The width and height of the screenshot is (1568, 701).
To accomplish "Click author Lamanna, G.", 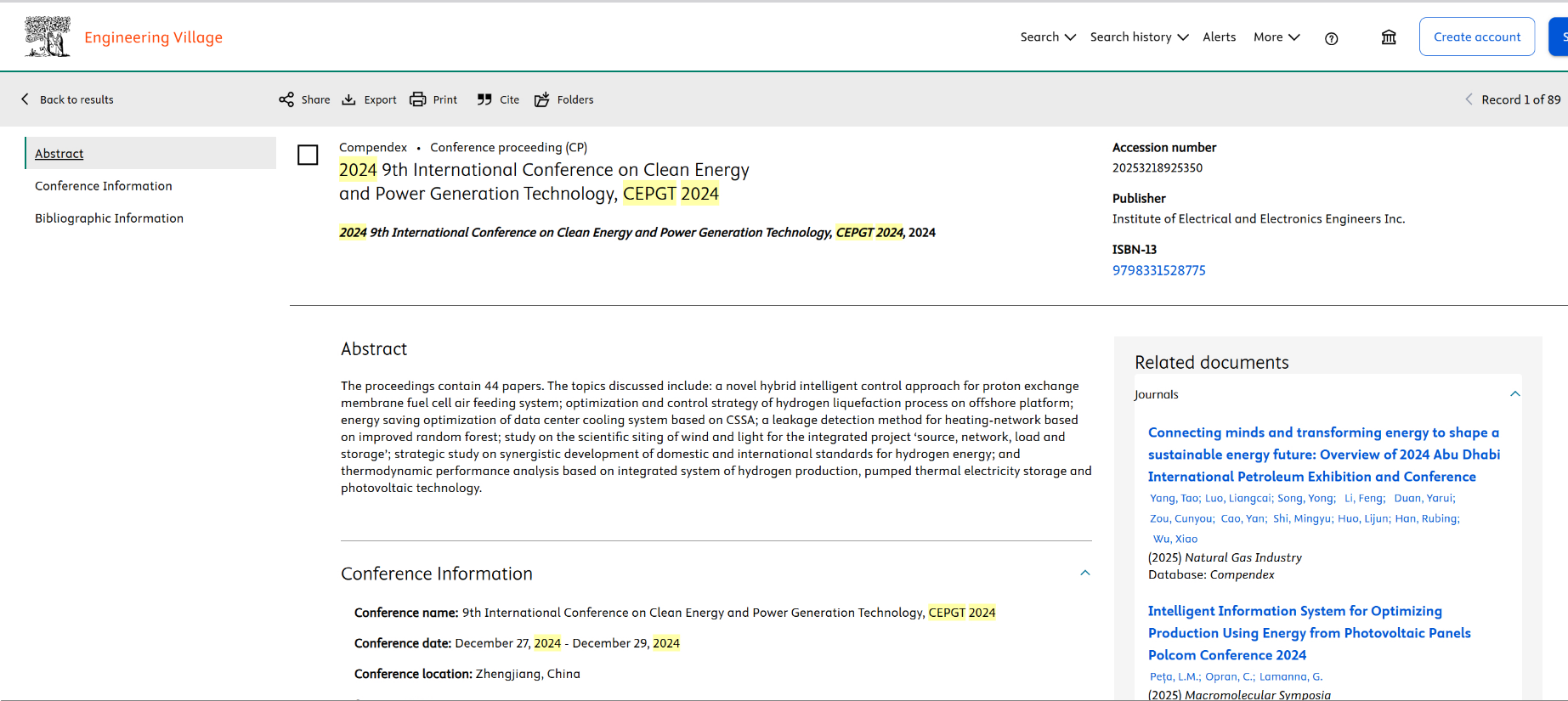I will pos(1291,676).
